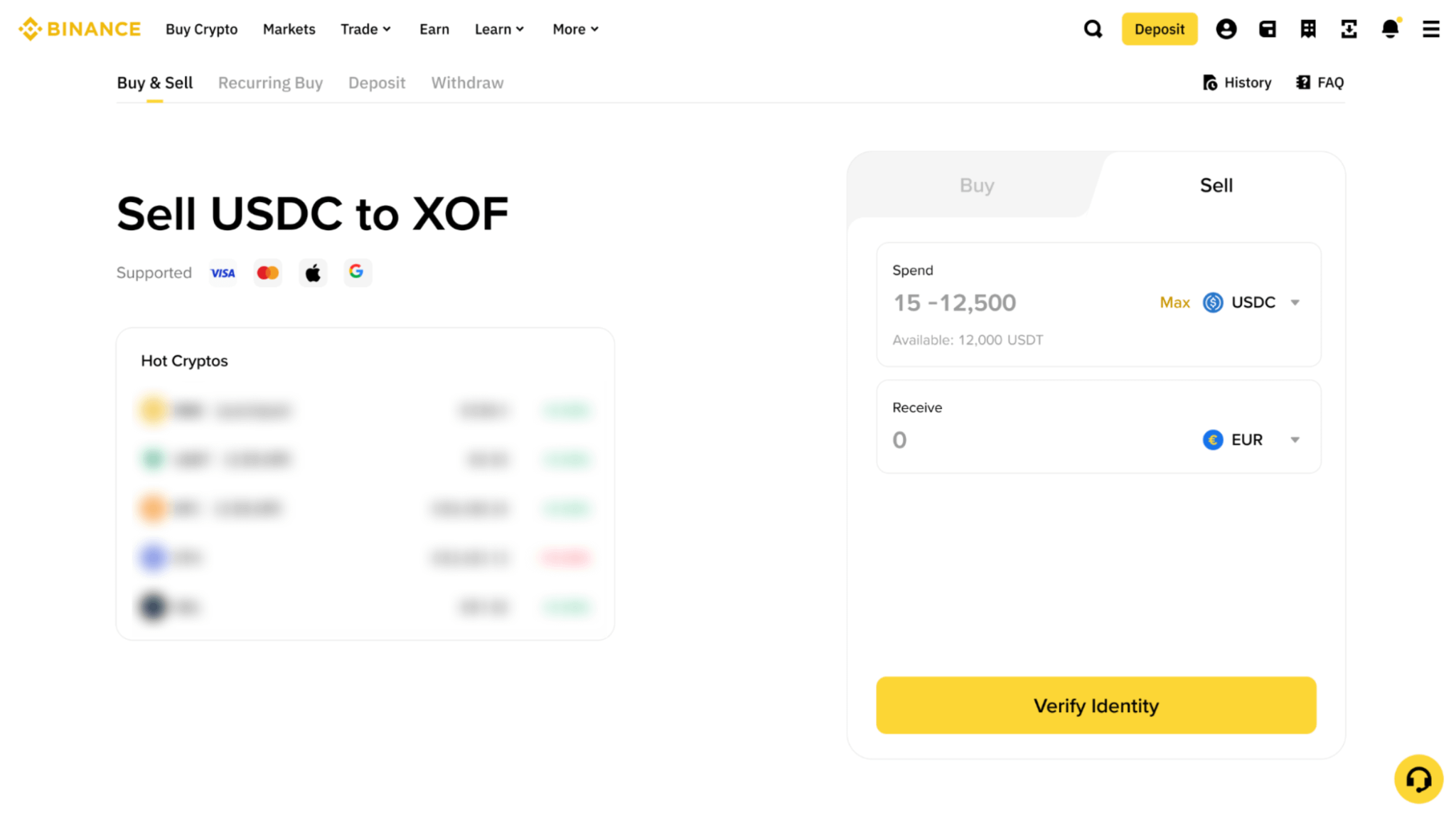
Task: Click Max to spend full balance
Action: (1174, 302)
